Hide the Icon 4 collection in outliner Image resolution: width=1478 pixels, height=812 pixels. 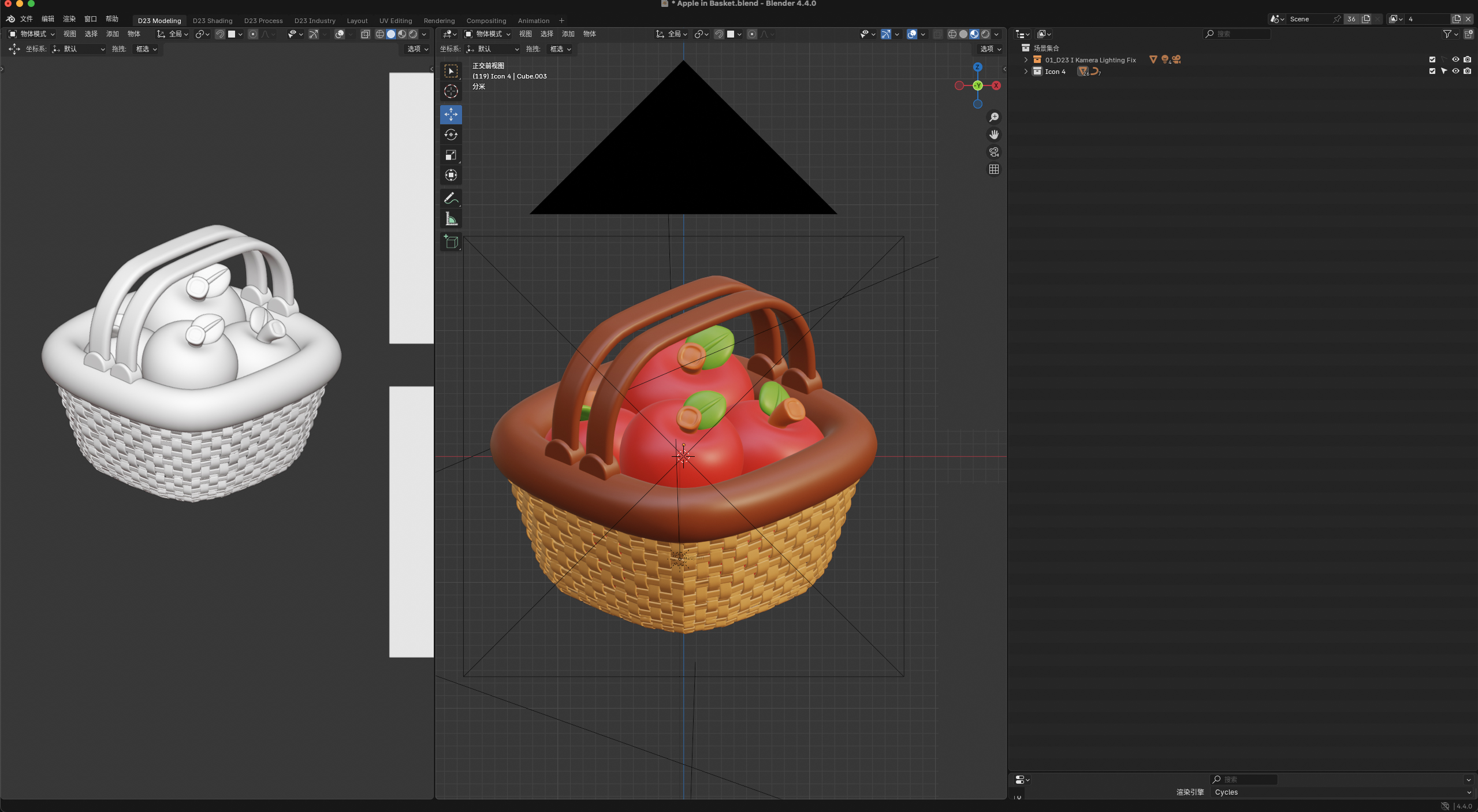click(x=1455, y=71)
